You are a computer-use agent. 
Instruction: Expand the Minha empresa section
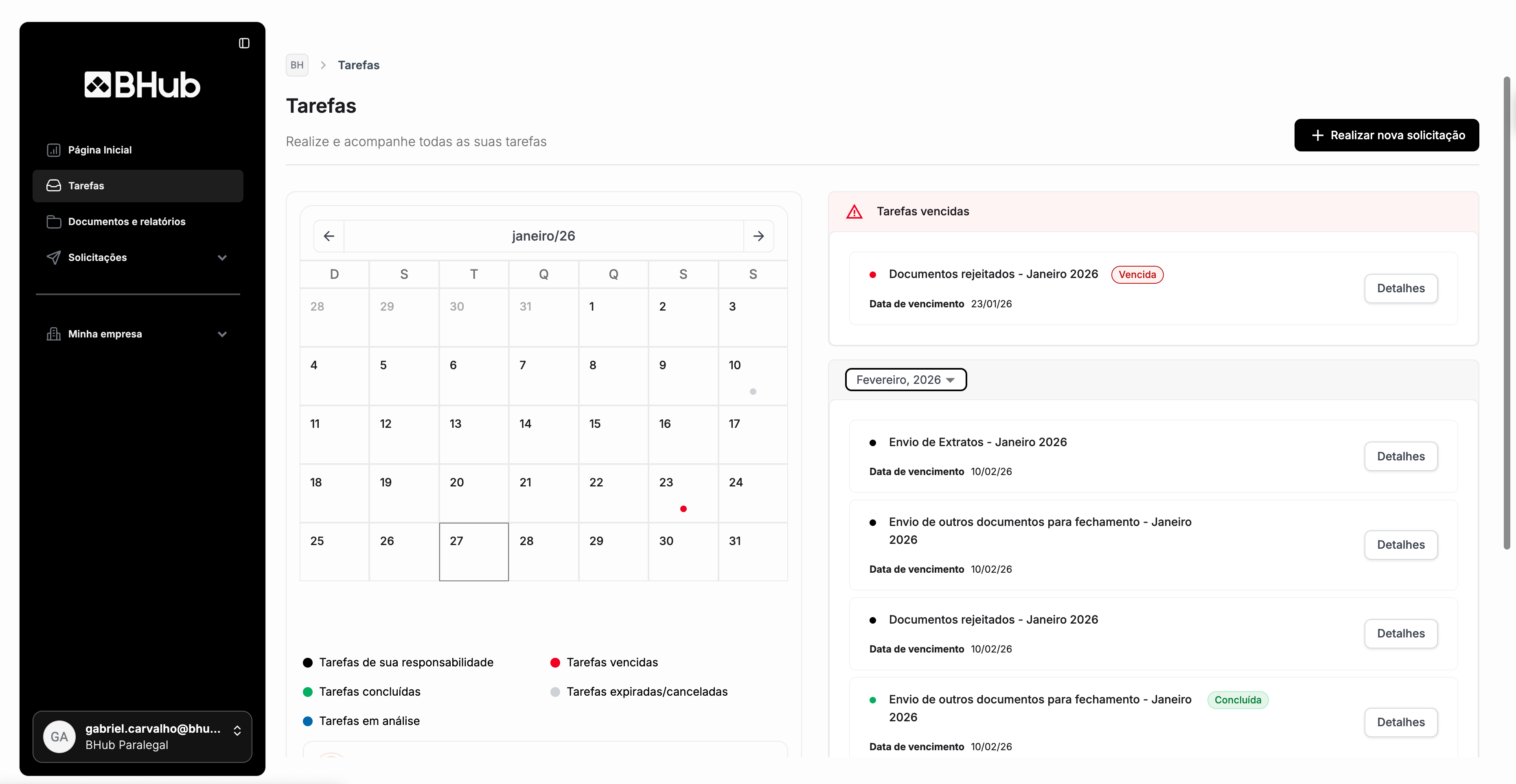click(x=222, y=334)
